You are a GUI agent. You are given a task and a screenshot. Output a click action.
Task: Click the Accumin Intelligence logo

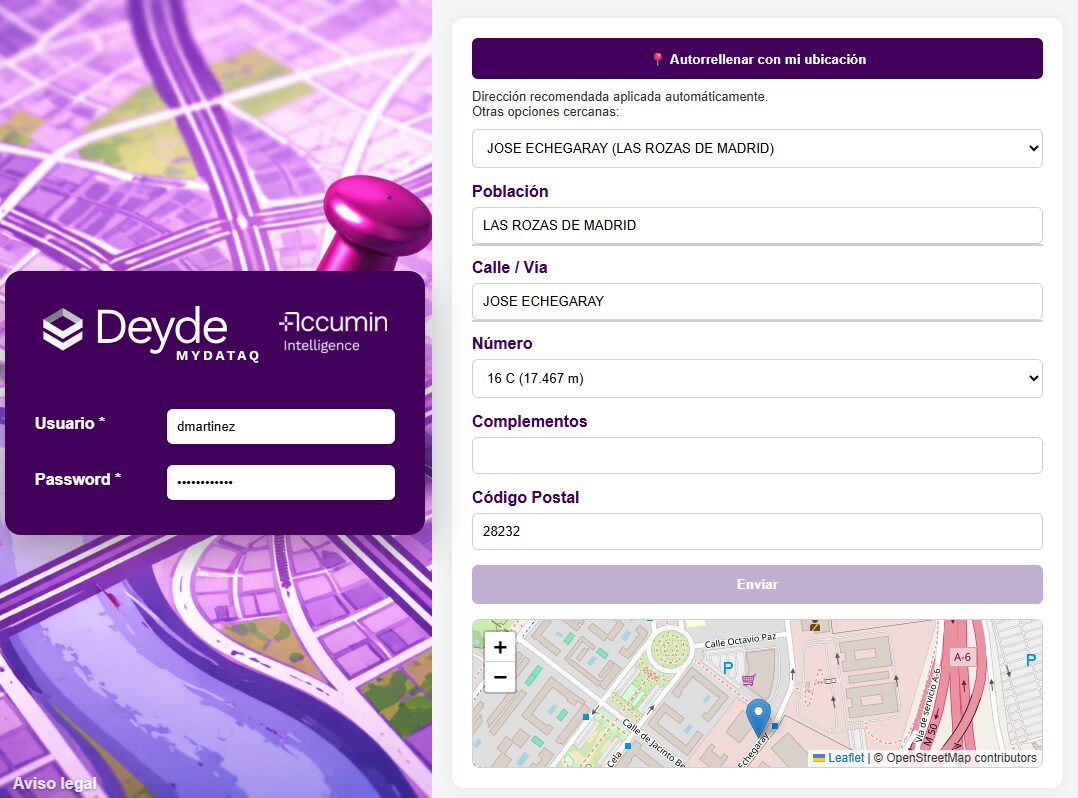pos(333,331)
